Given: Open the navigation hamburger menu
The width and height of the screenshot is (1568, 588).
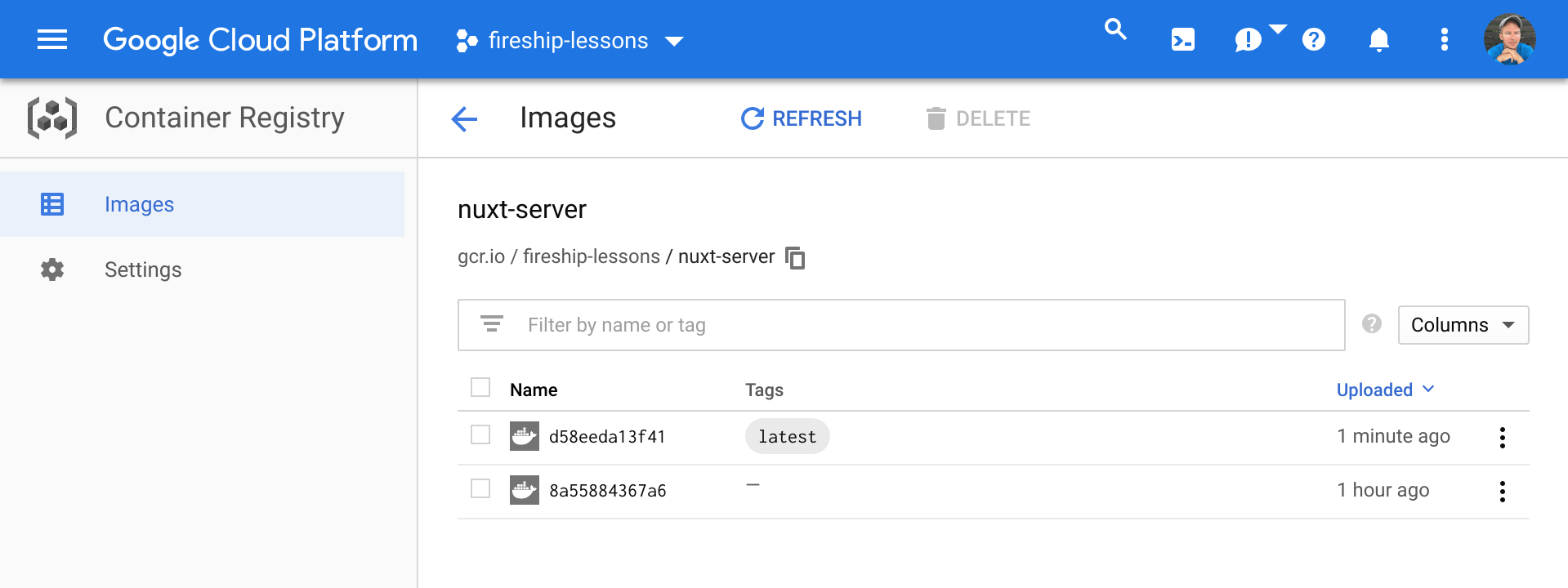Looking at the screenshot, I should (x=51, y=39).
